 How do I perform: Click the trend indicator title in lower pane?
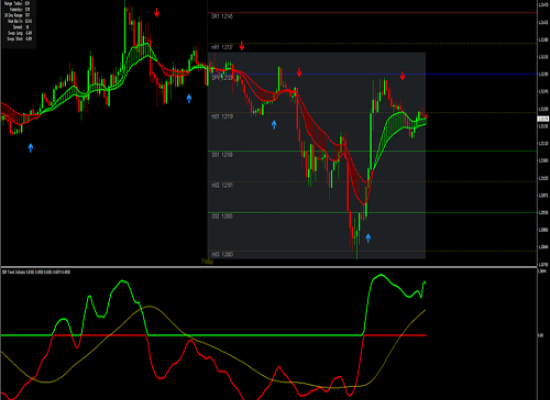[36, 272]
